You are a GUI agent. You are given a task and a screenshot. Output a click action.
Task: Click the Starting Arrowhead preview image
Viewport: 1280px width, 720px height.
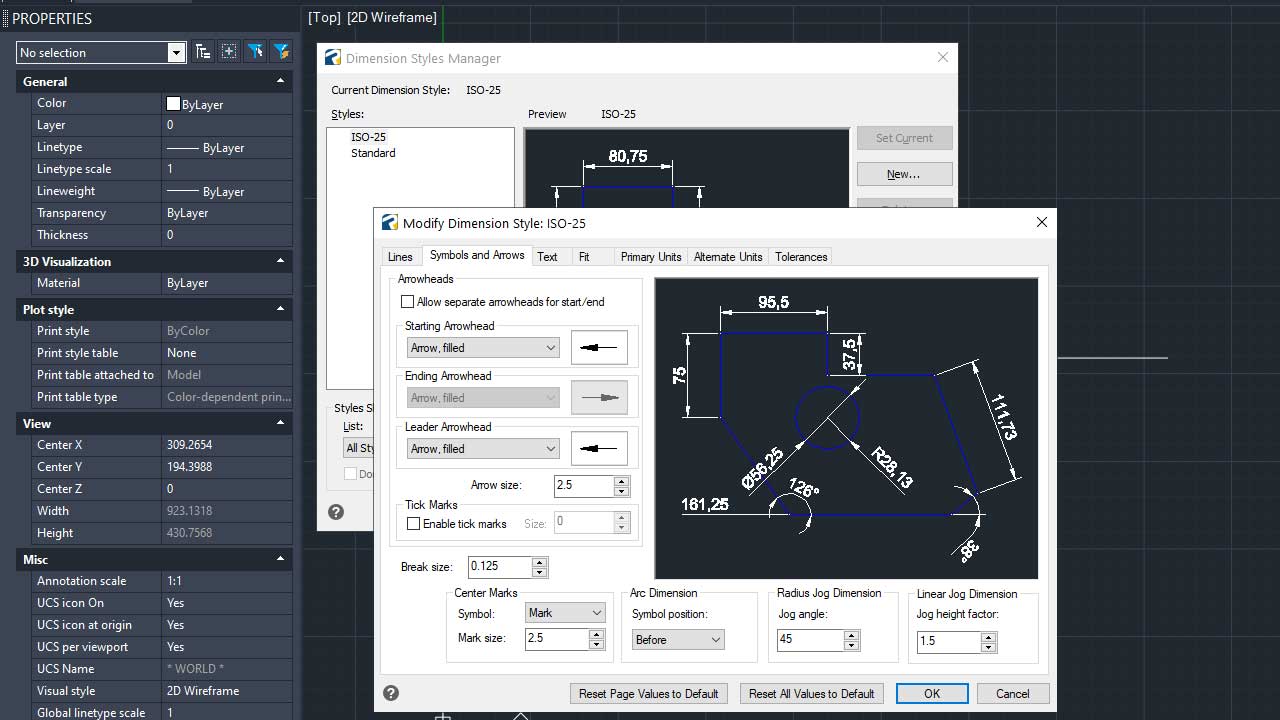(x=599, y=347)
